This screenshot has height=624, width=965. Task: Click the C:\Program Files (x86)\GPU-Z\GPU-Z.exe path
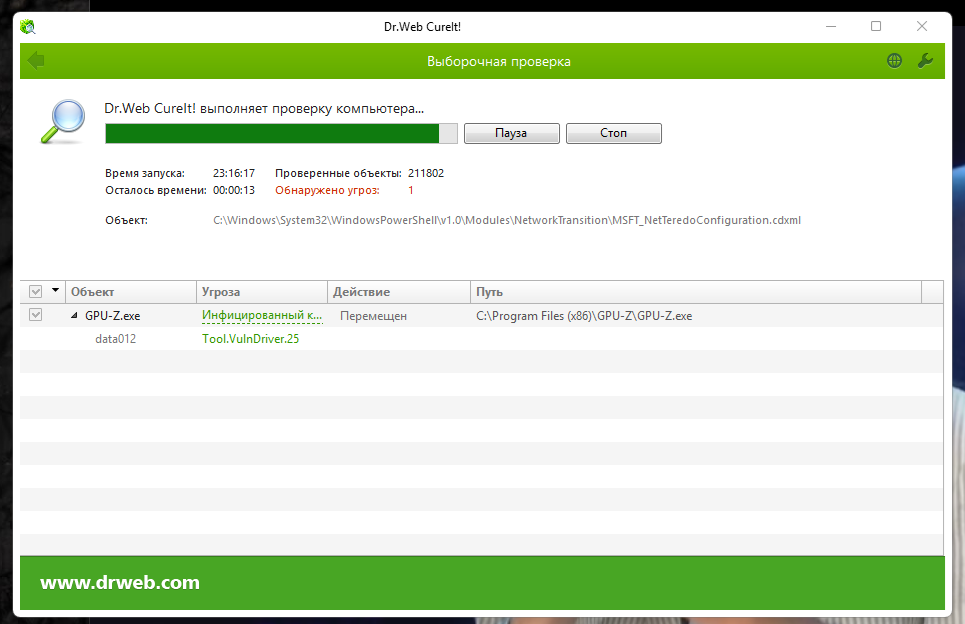584,316
